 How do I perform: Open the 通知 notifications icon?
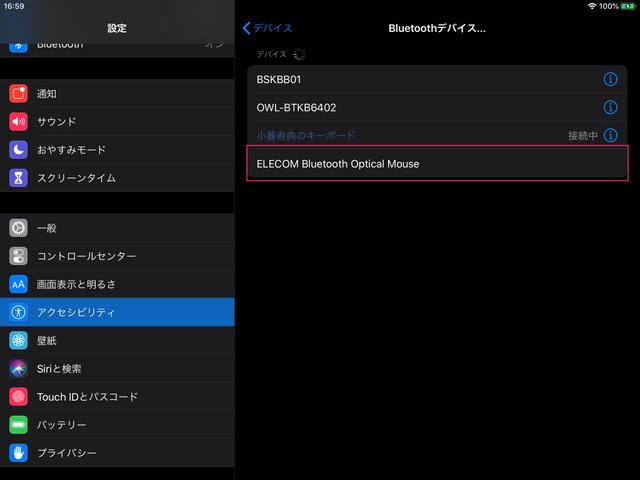18,93
